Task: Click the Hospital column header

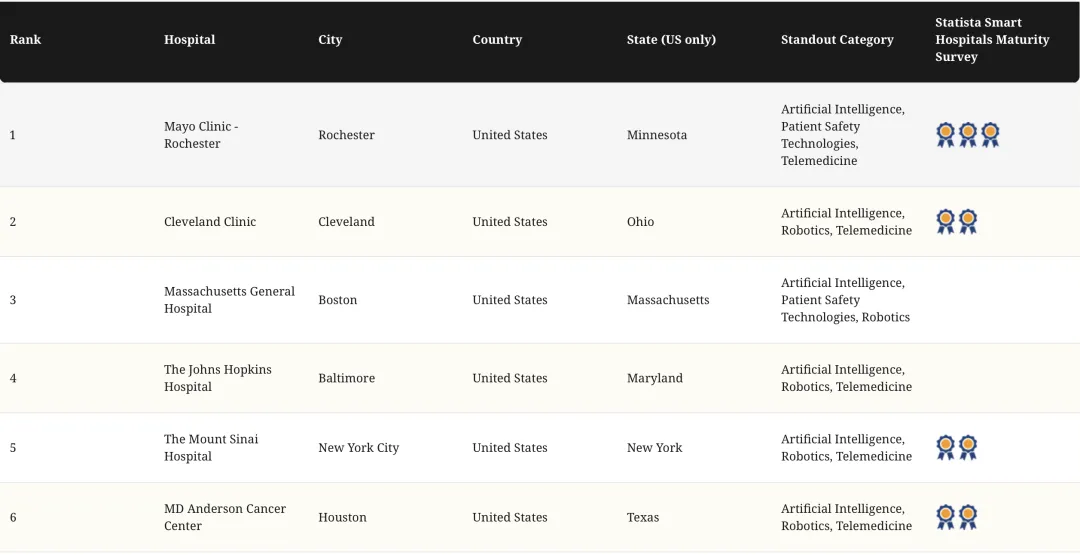Action: (189, 40)
